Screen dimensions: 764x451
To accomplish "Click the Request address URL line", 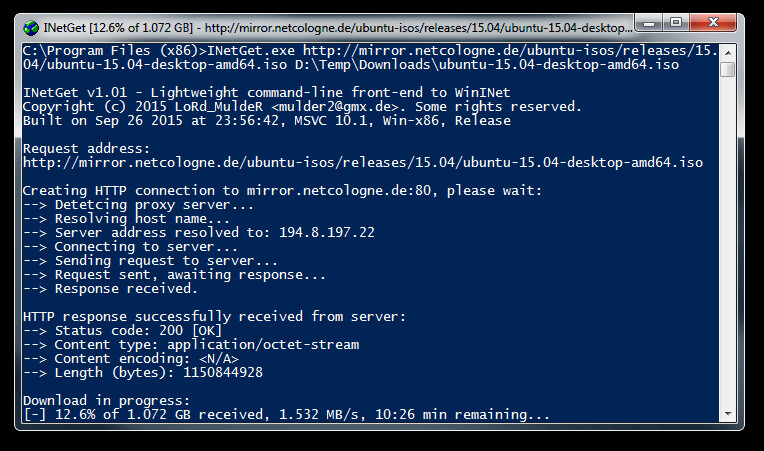I will tap(363, 162).
